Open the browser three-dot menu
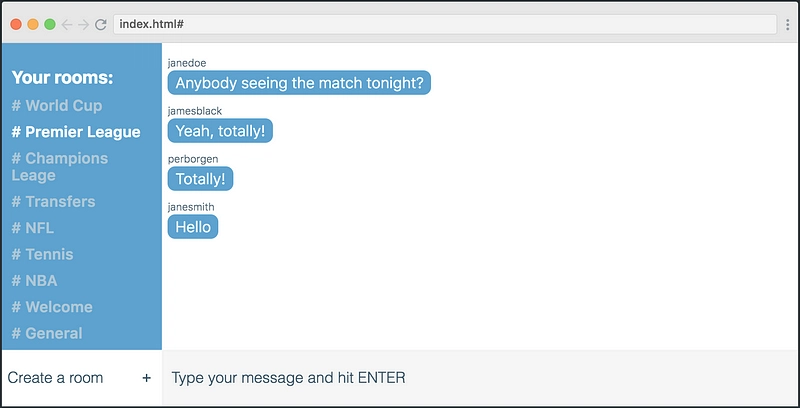The height and width of the screenshot is (408, 800). (788, 24)
